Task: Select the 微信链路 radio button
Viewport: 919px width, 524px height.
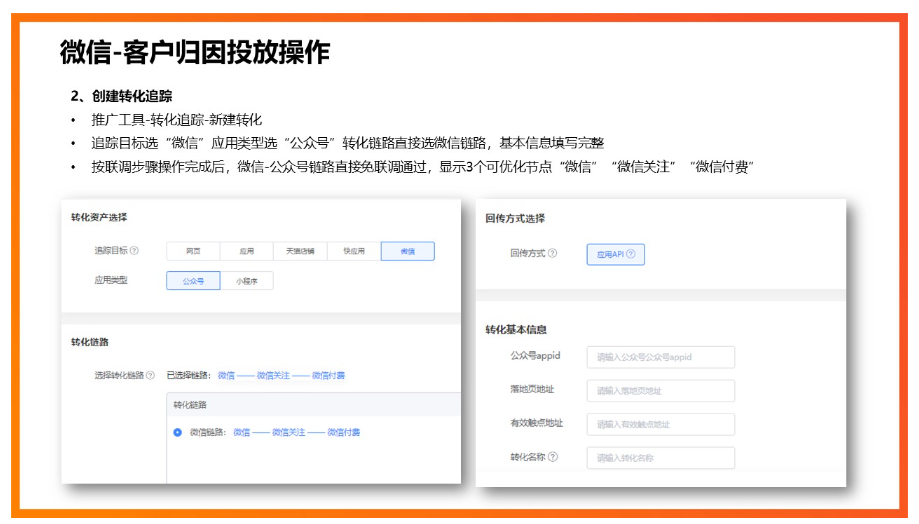Action: (178, 433)
